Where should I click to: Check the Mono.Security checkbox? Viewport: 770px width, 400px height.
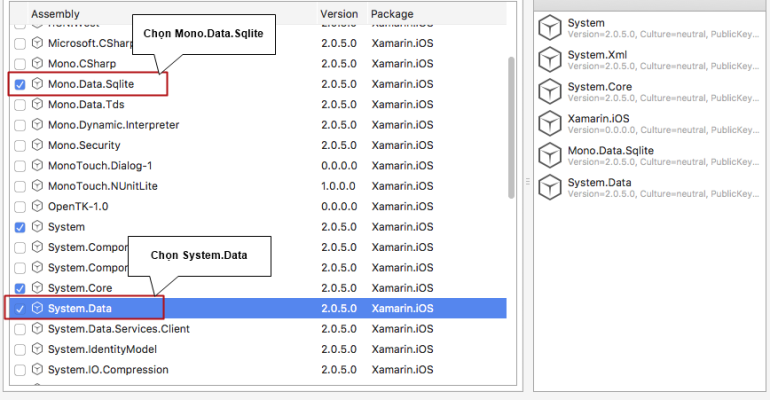(20, 146)
